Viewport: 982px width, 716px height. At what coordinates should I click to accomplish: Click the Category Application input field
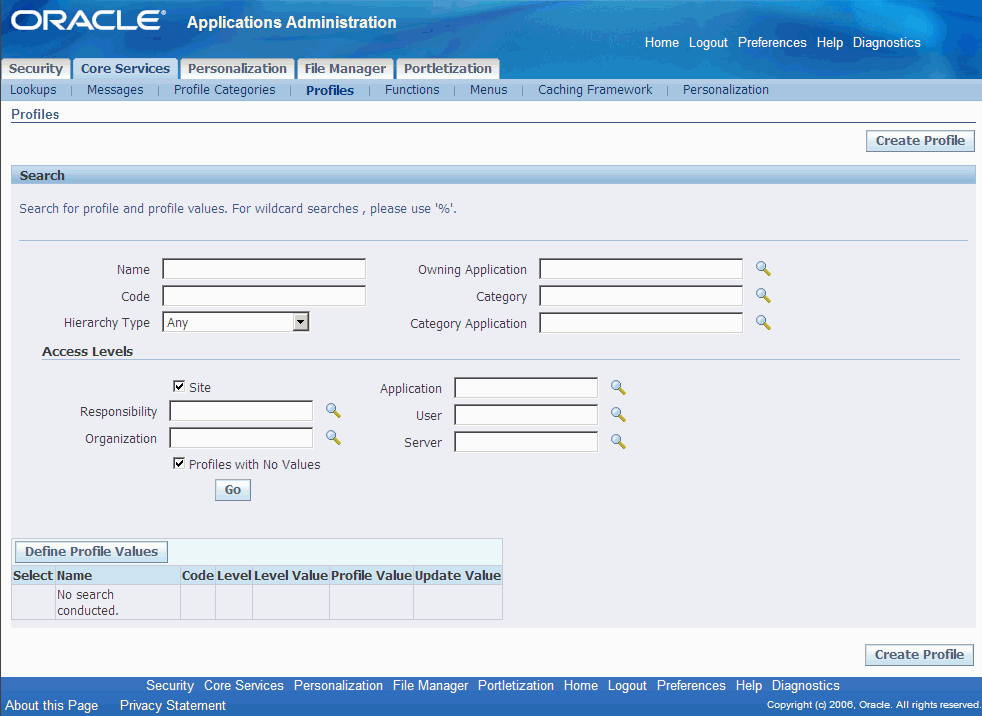(641, 323)
